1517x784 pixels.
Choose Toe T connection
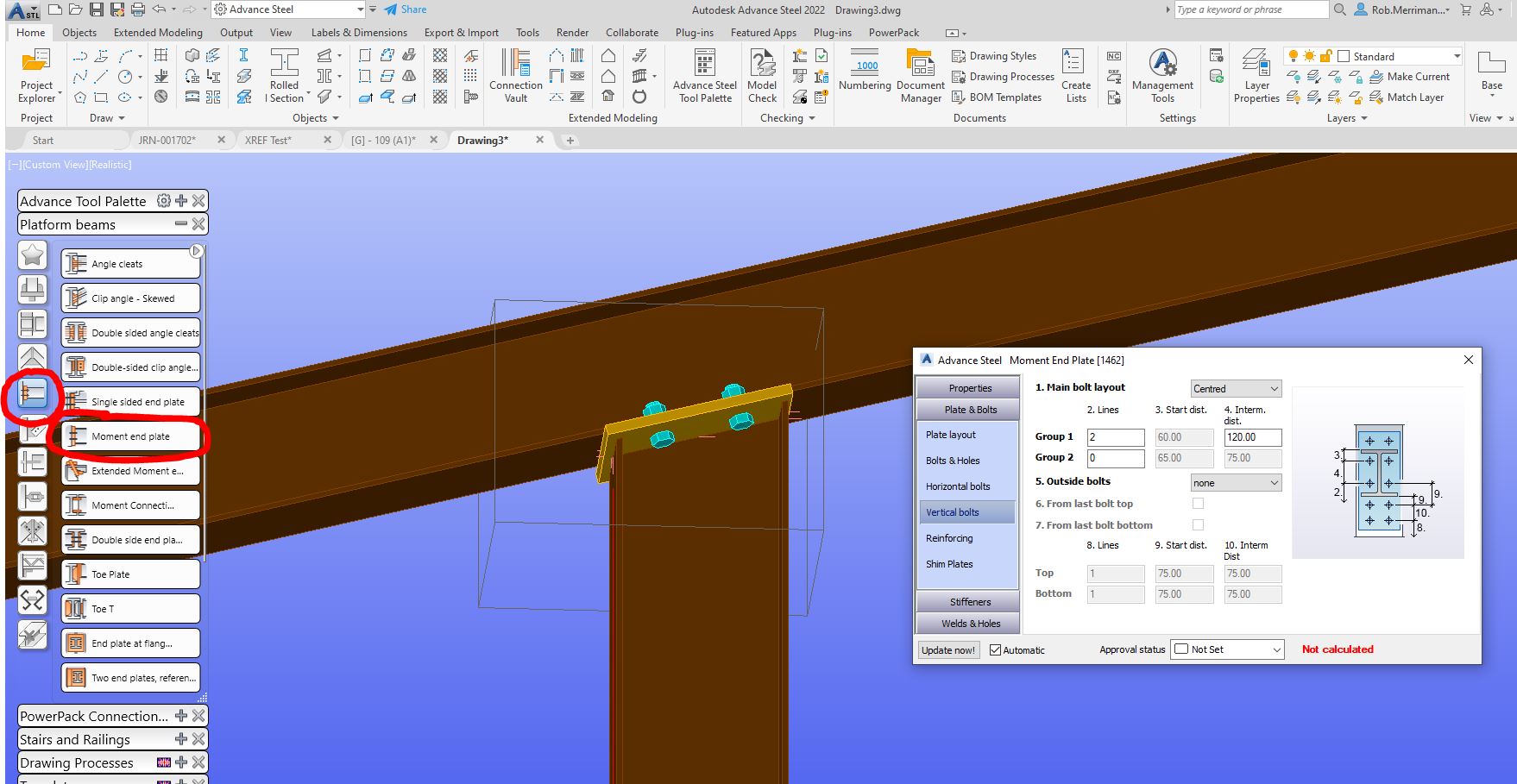130,609
